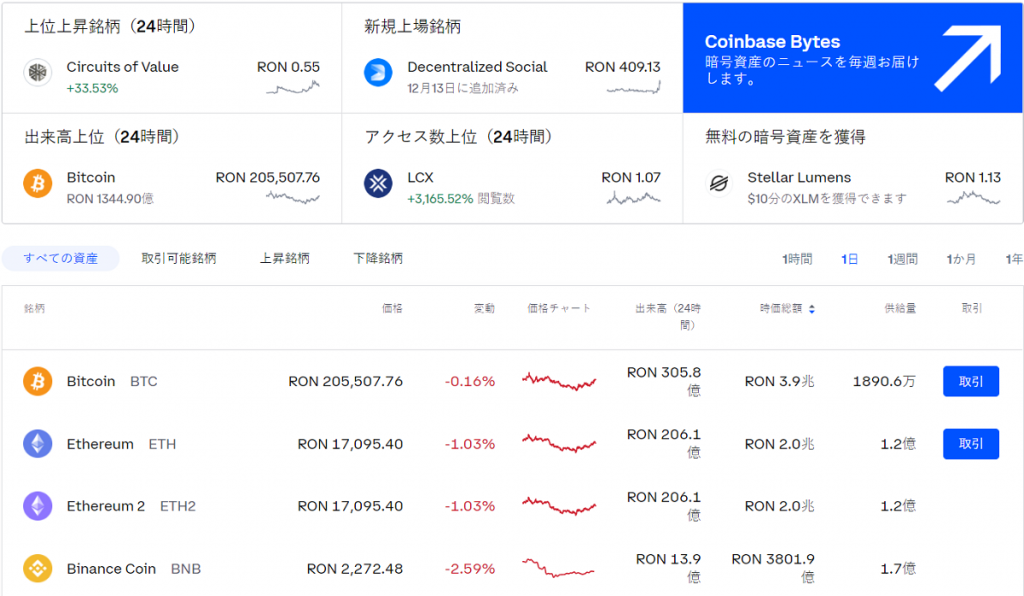Click the 供給量 column header

900,308
